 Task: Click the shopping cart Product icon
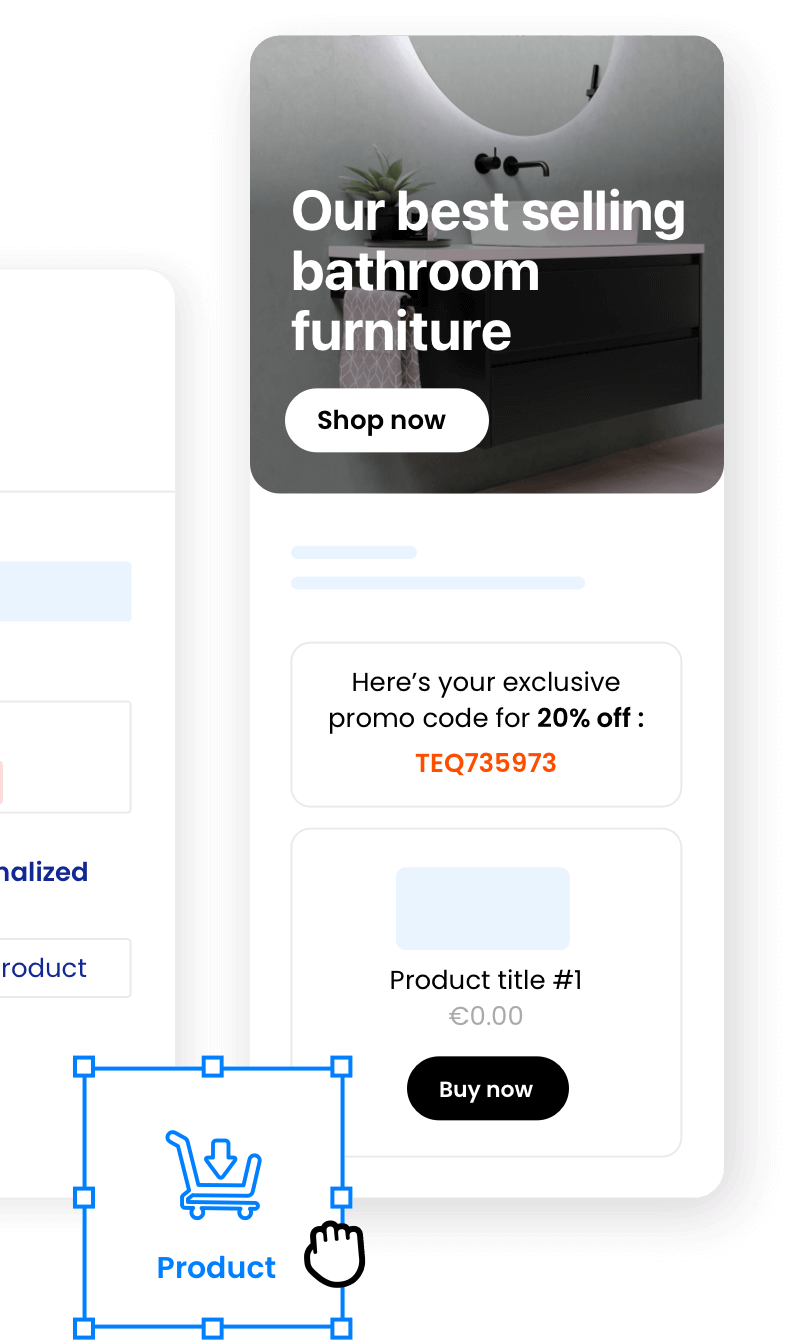click(x=213, y=1173)
